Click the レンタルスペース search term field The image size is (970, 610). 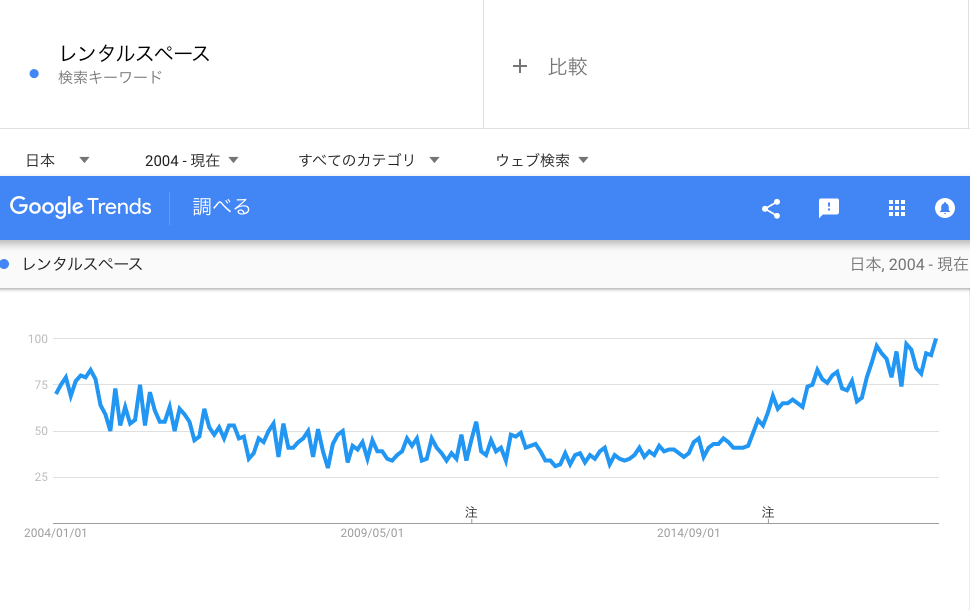coord(135,54)
